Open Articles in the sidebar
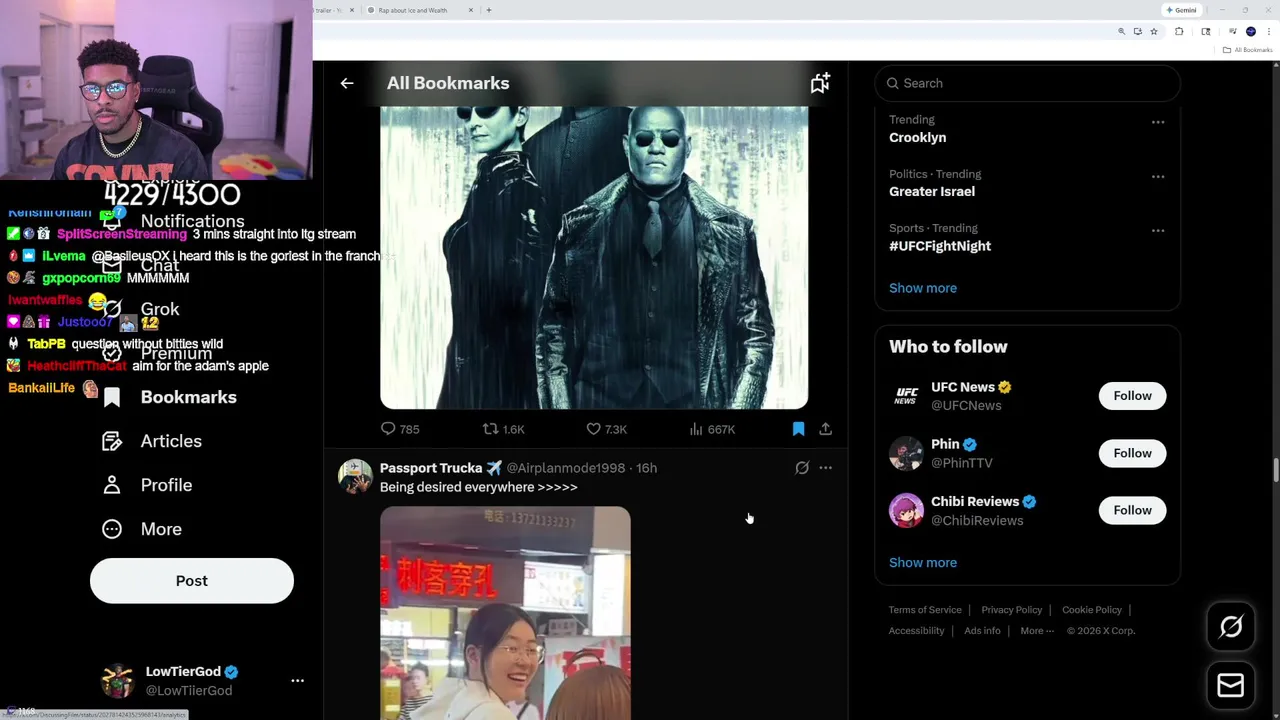Viewport: 1280px width, 720px height. pyautogui.click(x=152, y=441)
